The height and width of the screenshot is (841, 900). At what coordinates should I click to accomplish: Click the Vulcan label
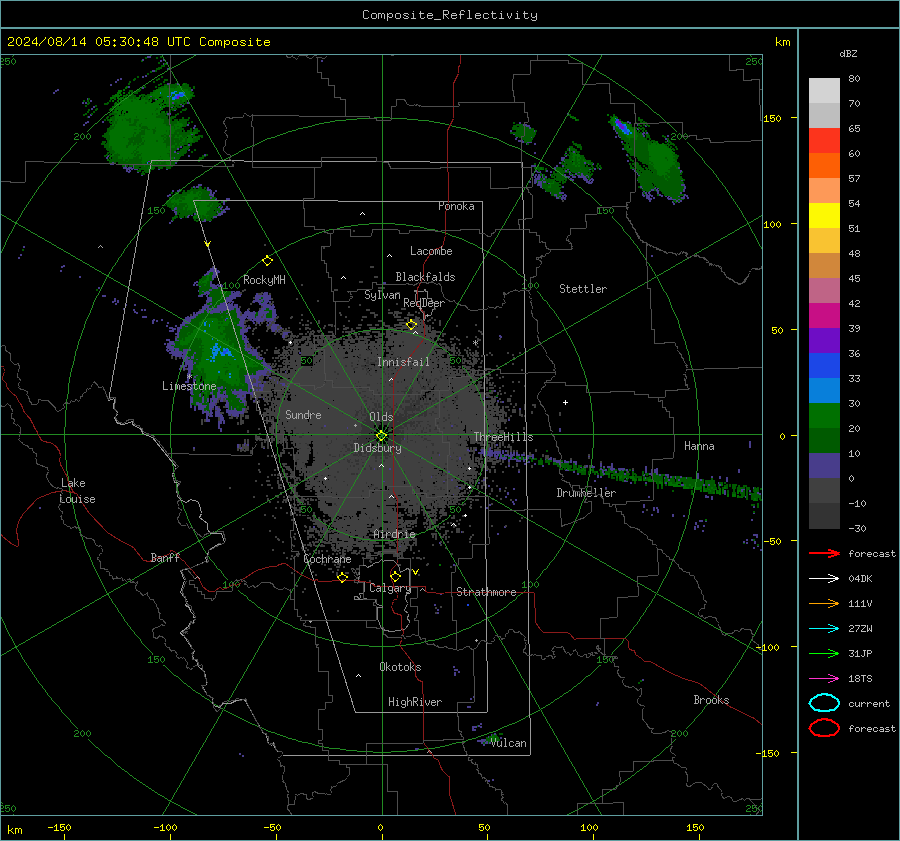click(x=508, y=743)
